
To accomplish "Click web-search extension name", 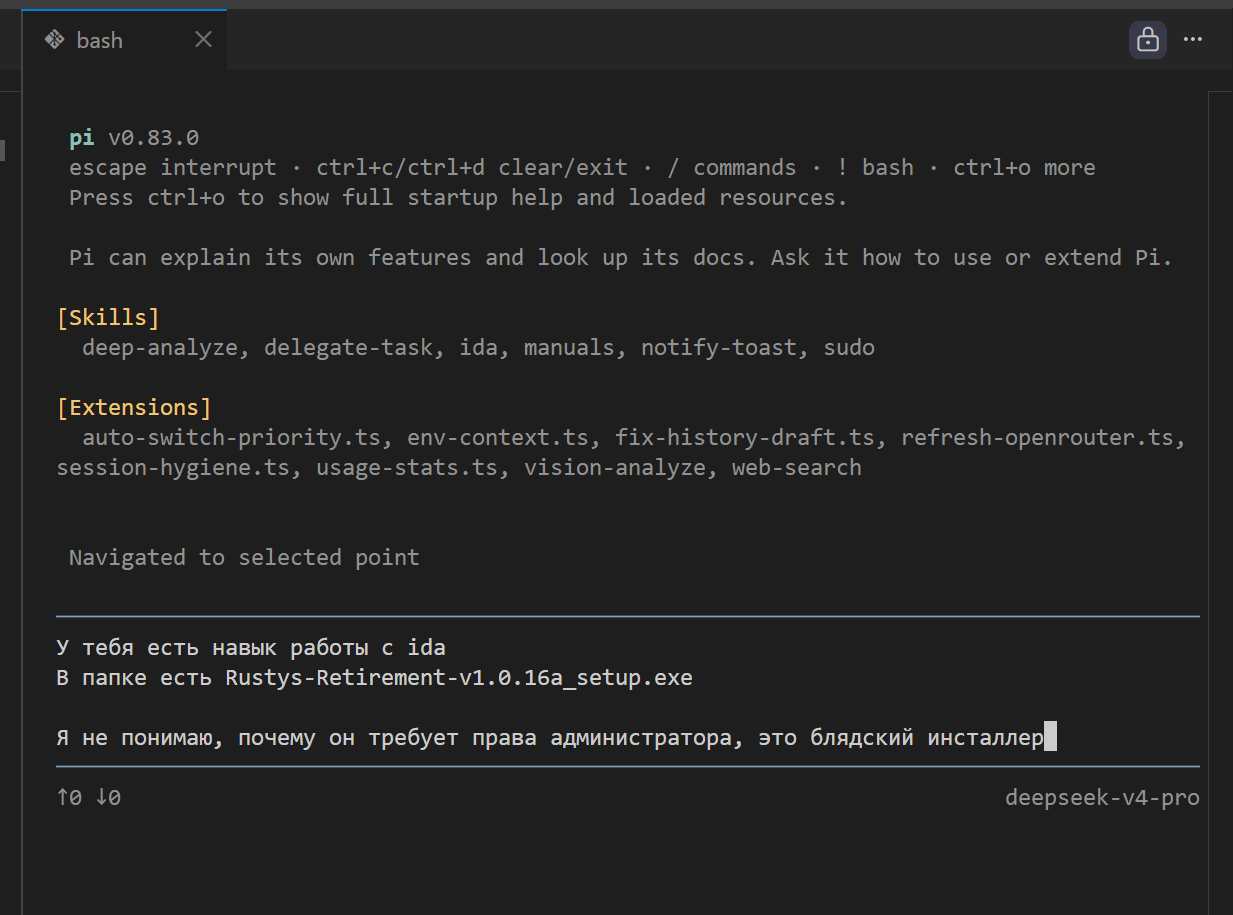I will click(x=797, y=467).
